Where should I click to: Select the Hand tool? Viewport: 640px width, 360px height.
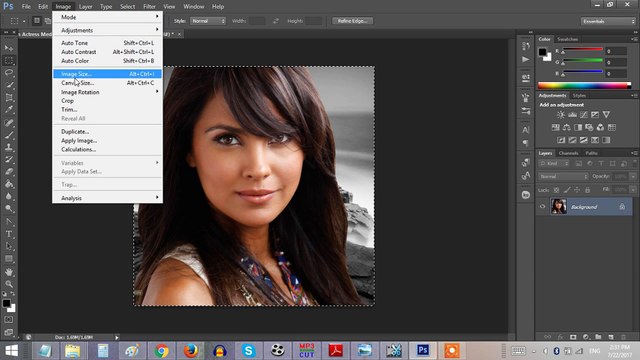[9, 272]
